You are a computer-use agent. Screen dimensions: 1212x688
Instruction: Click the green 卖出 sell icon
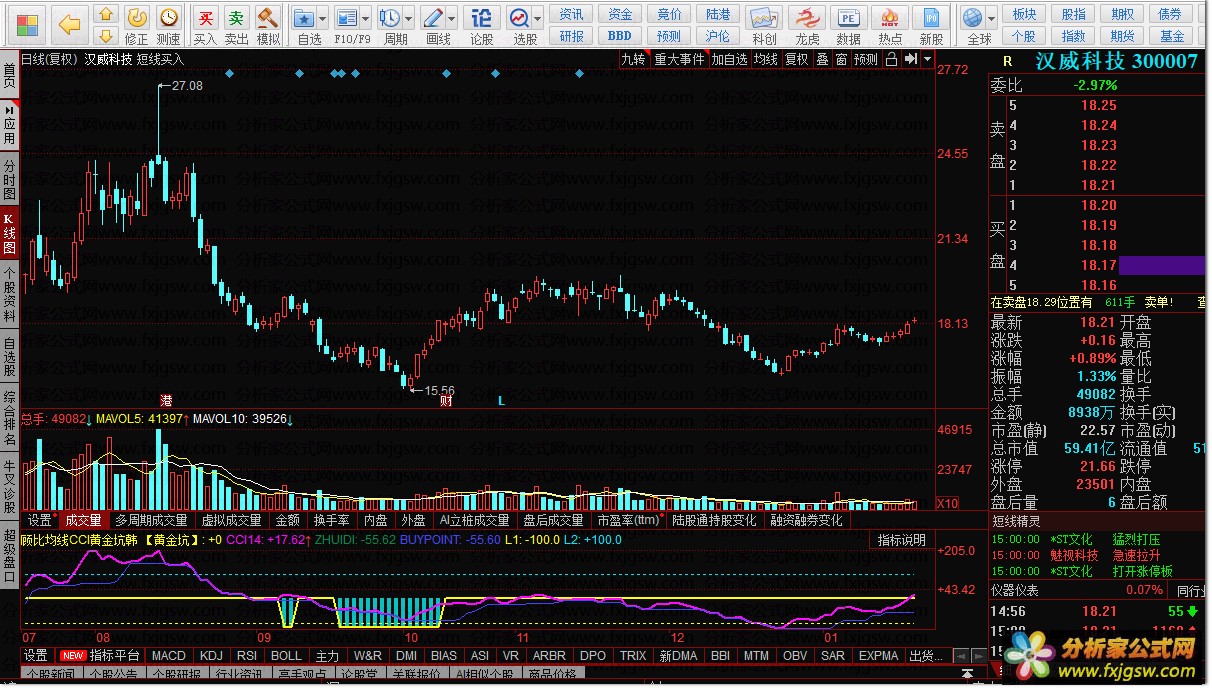tap(236, 17)
